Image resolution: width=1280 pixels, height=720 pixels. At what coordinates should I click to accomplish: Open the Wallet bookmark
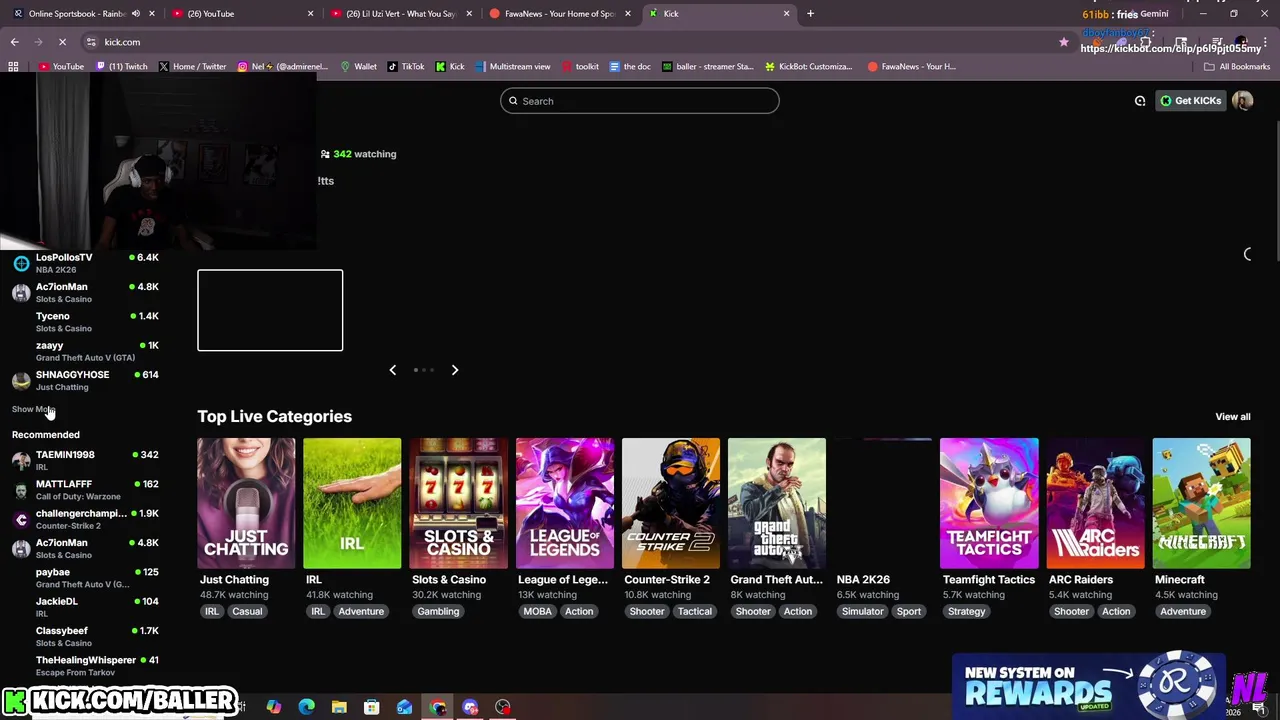[359, 67]
